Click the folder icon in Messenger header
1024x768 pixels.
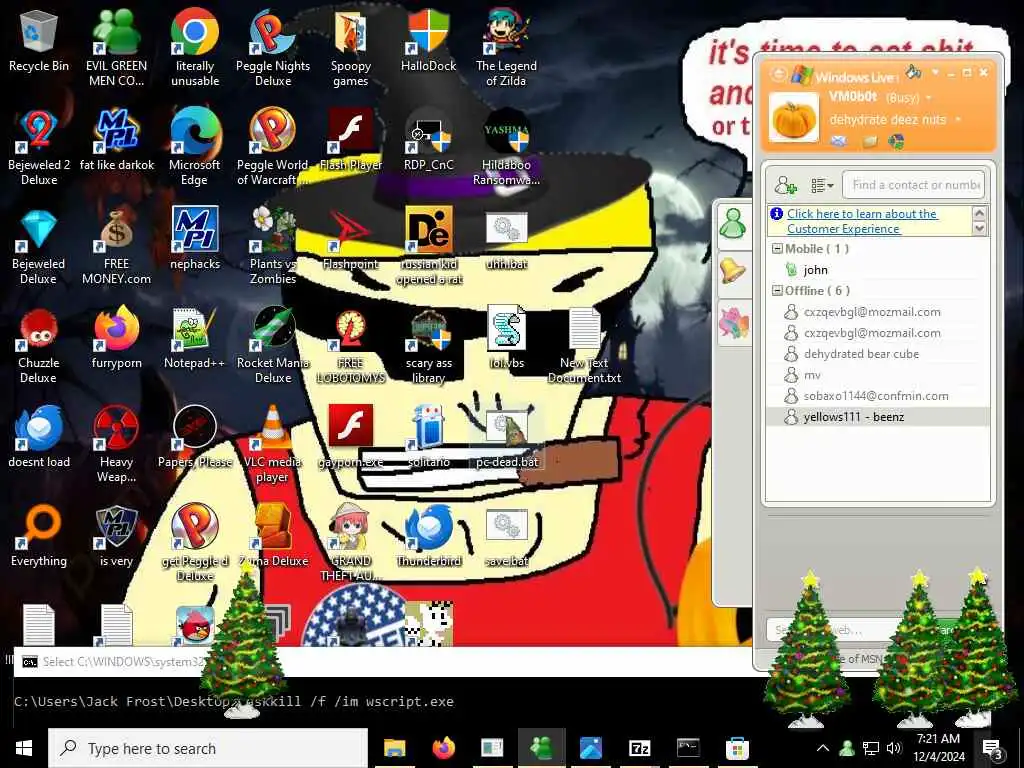869,140
